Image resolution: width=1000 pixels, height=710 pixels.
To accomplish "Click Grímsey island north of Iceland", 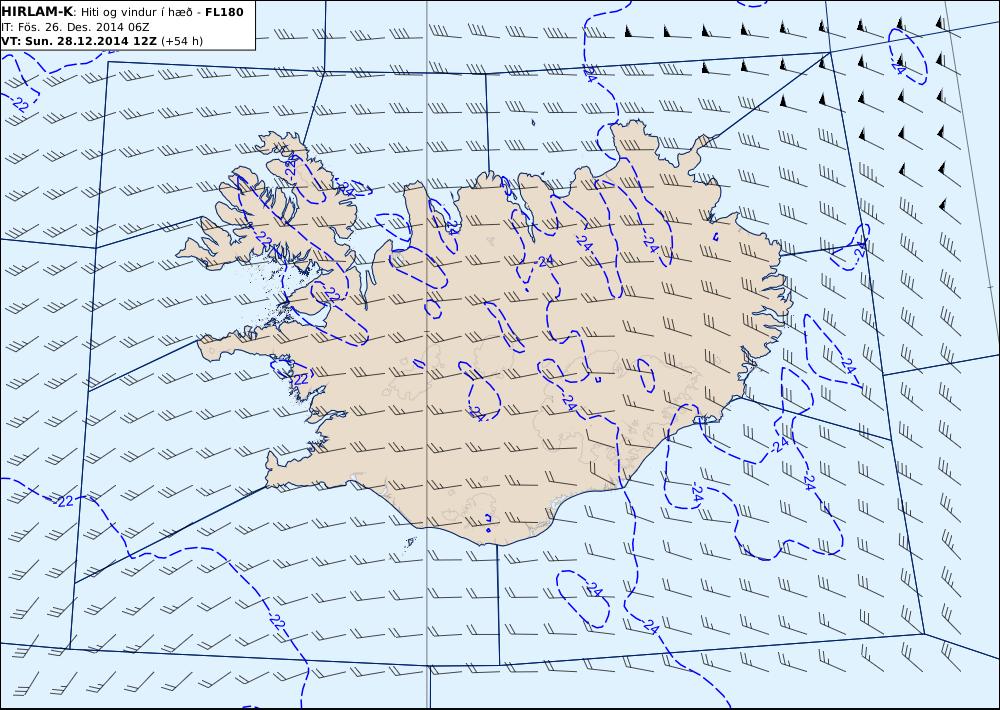I will point(533,122).
